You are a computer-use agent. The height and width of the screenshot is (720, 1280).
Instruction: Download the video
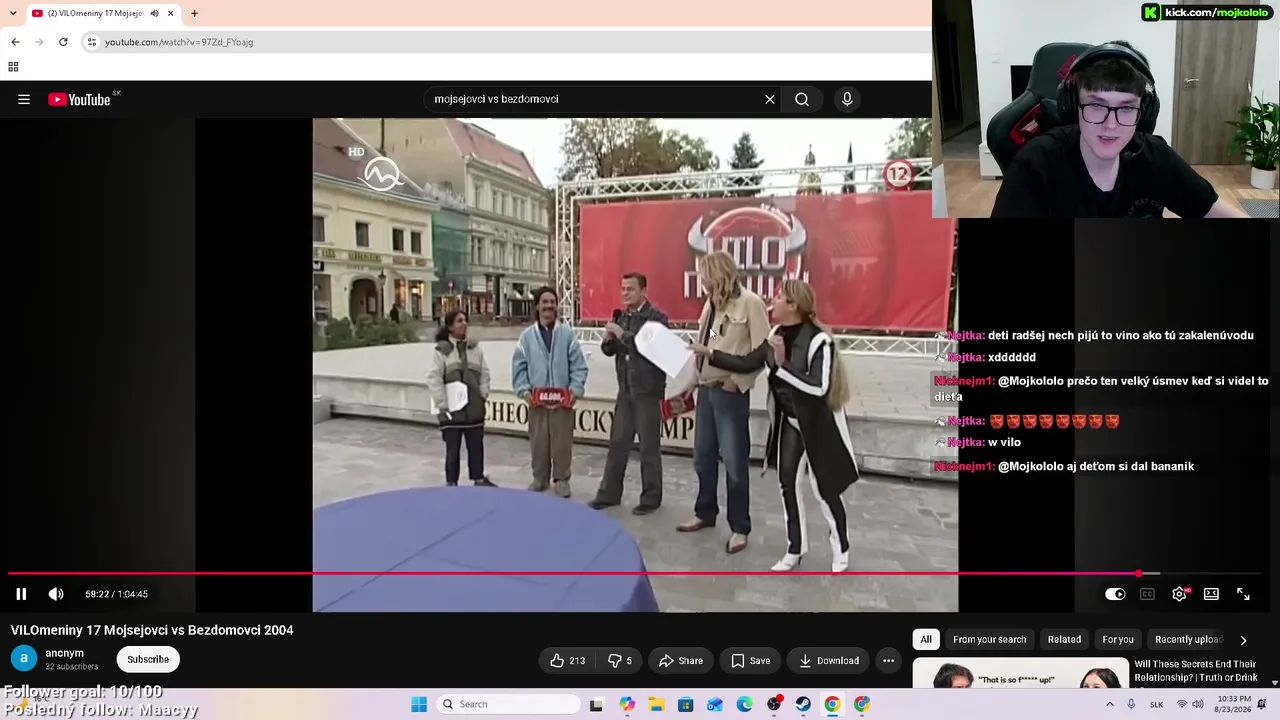[829, 660]
